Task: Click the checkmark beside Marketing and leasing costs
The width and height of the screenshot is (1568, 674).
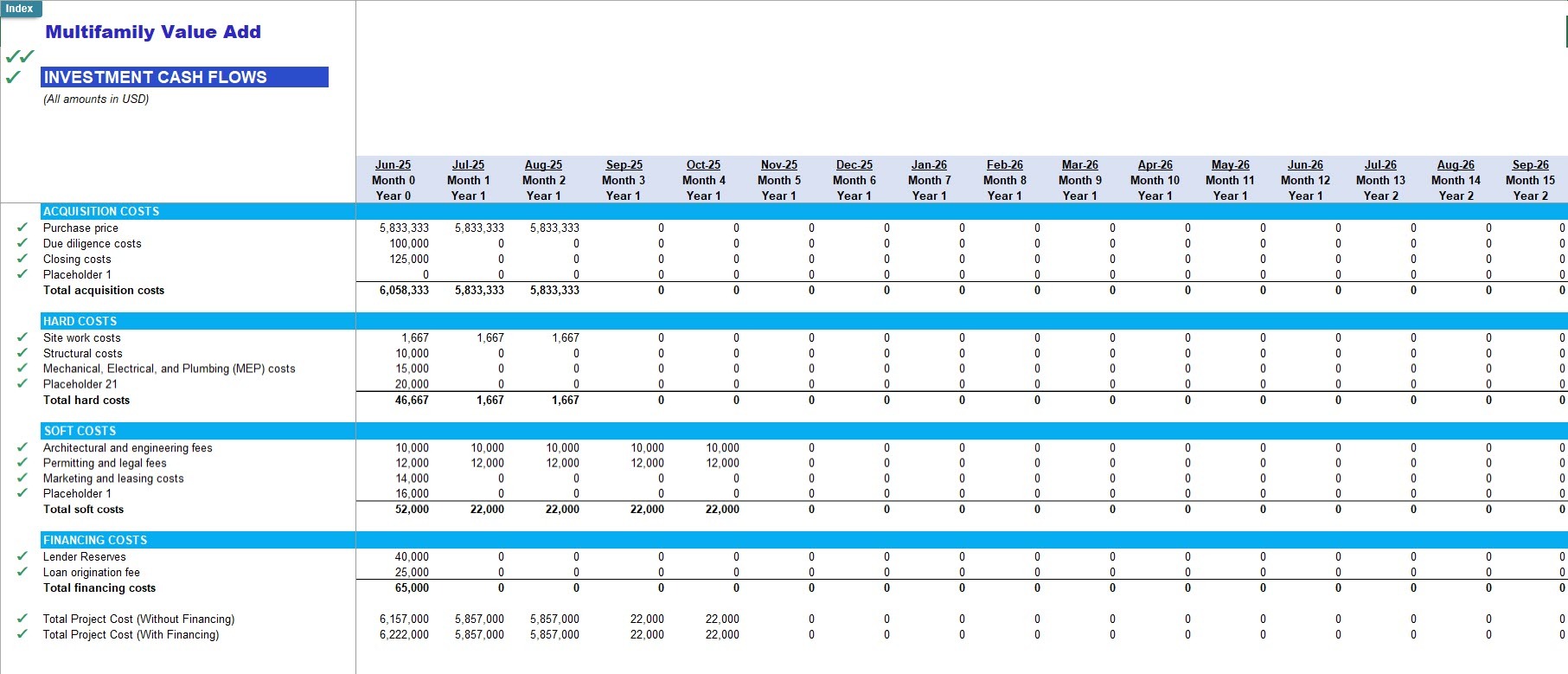Action: [x=22, y=478]
